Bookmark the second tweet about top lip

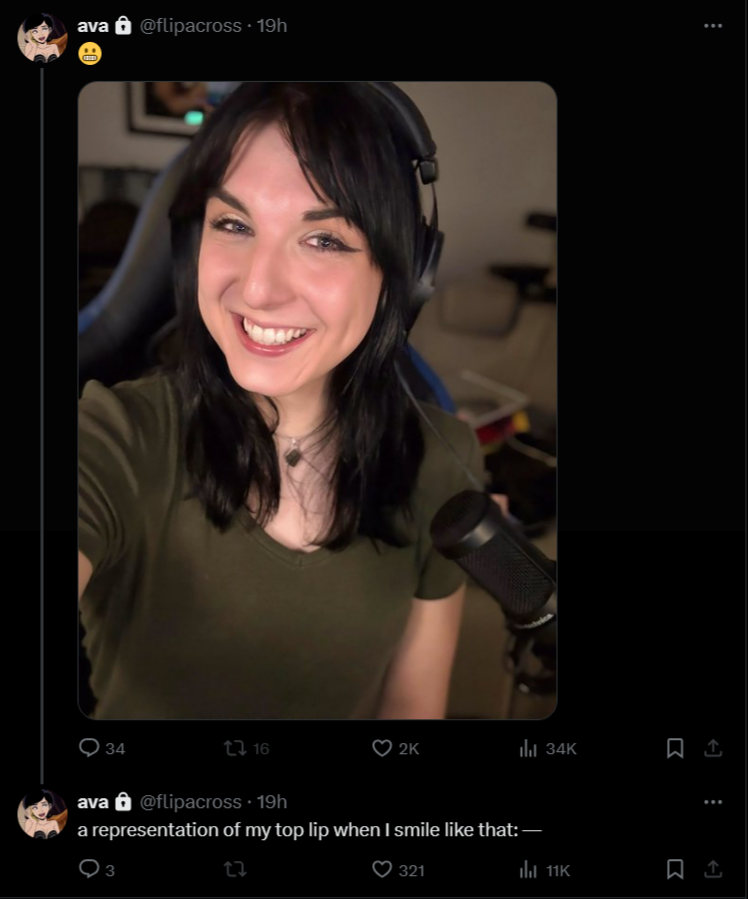(x=675, y=870)
